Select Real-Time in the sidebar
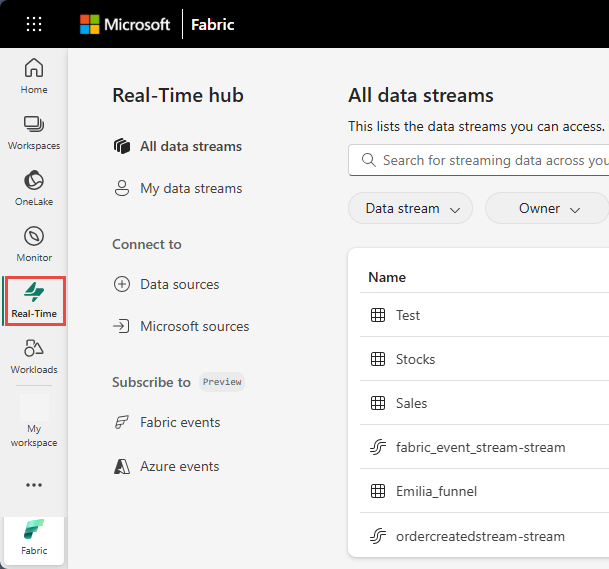Screen dimensions: 609x569 [34, 301]
